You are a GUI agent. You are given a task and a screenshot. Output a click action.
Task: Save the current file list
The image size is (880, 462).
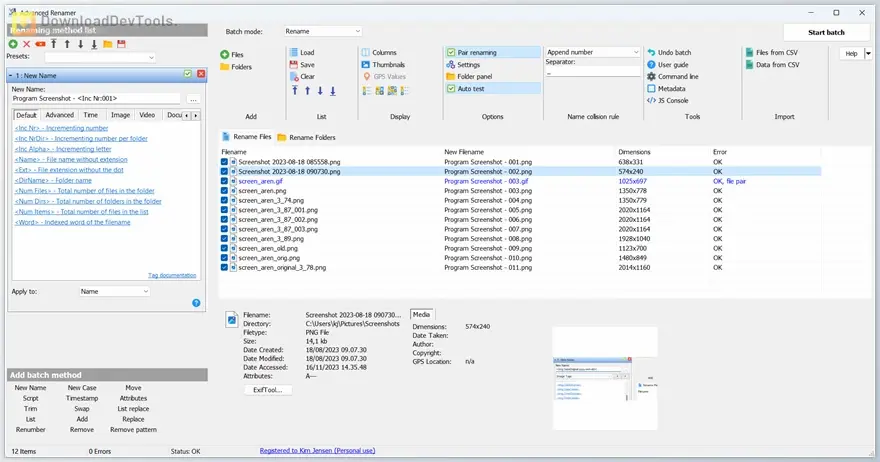[x=302, y=65]
